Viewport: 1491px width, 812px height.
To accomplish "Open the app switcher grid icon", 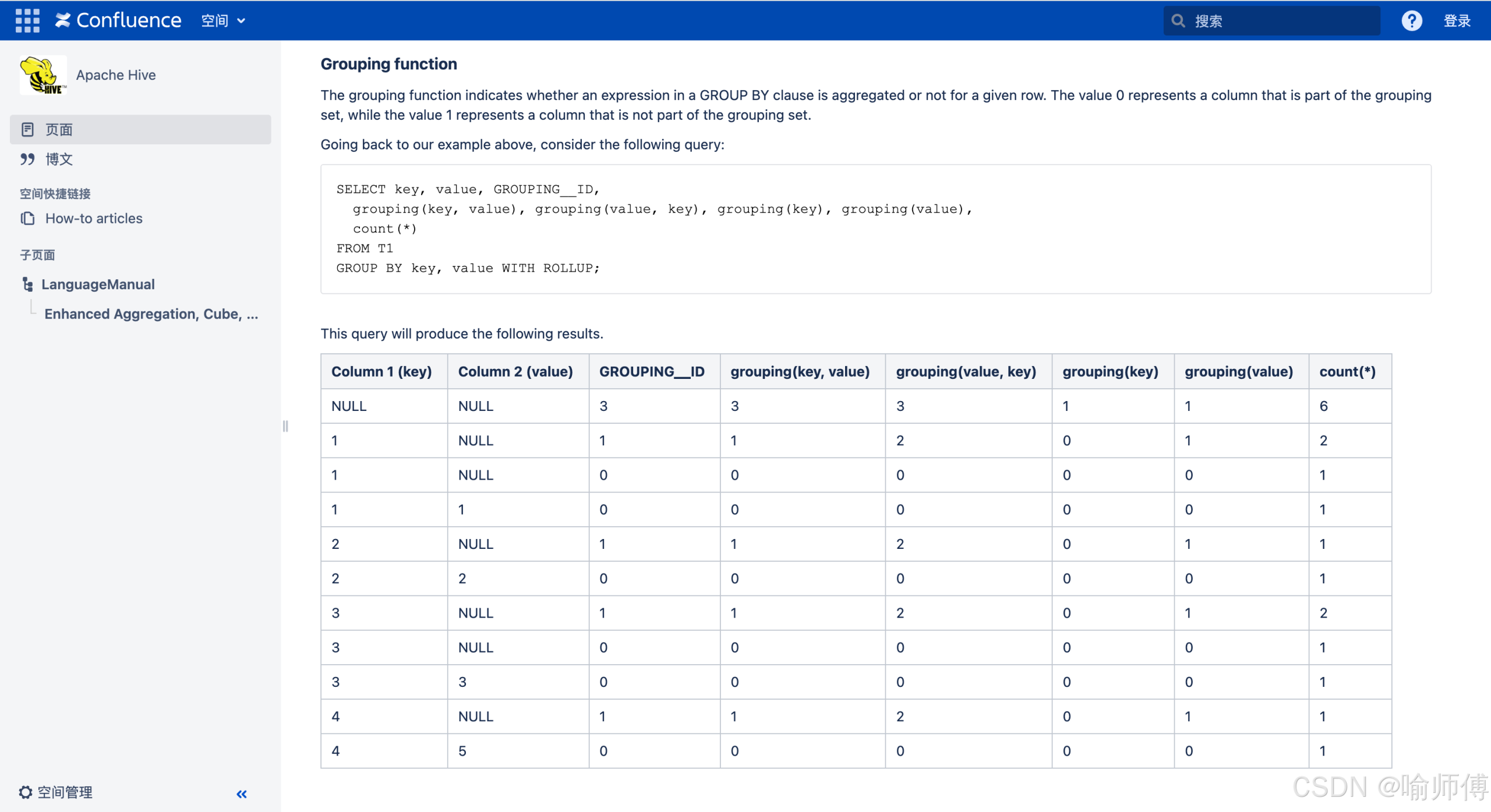I will 27,20.
